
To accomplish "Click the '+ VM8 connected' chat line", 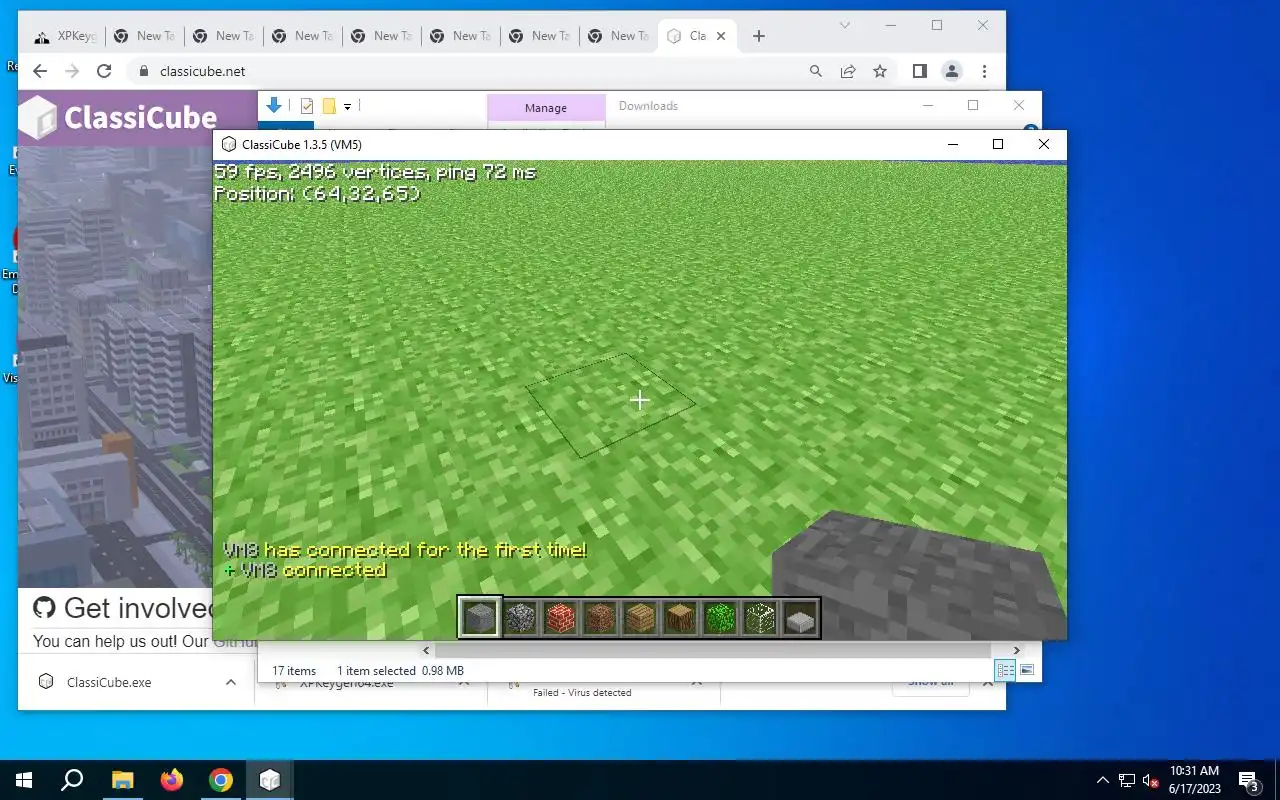I will click(304, 570).
